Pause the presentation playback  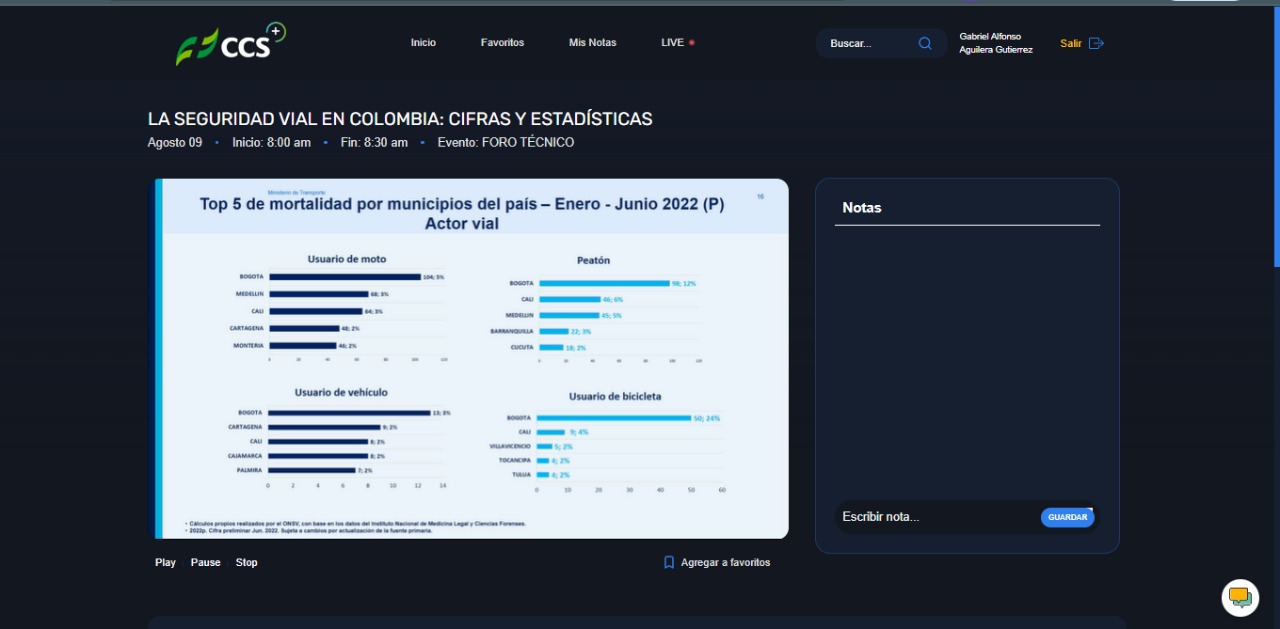pos(205,562)
